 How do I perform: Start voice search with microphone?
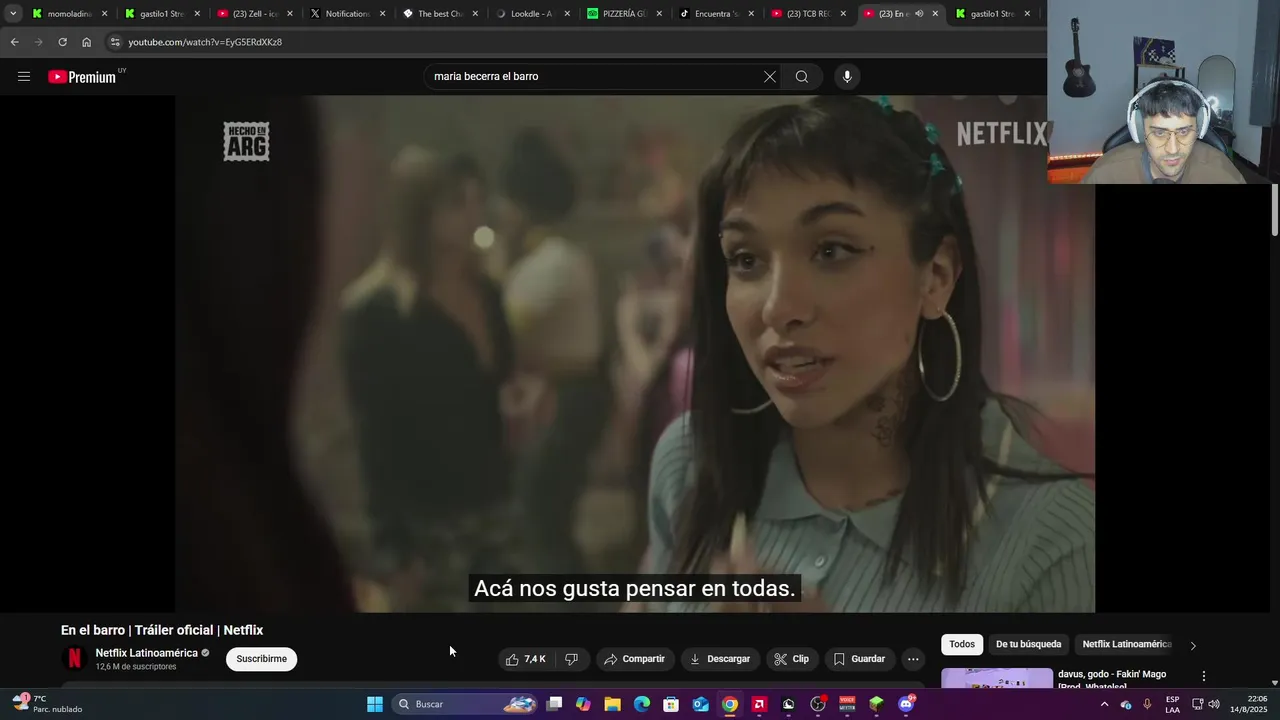pyautogui.click(x=847, y=77)
